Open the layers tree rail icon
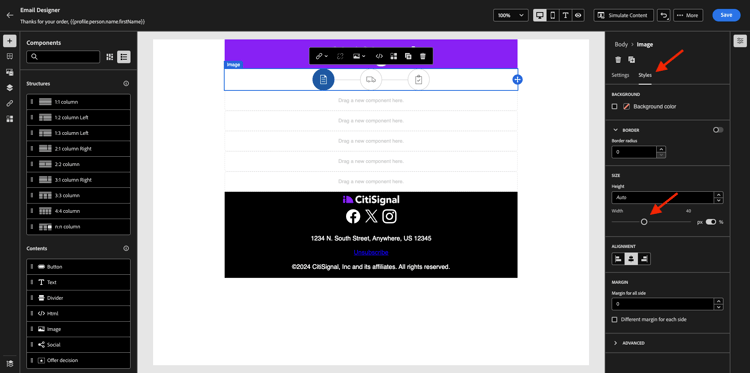750x373 pixels. [x=10, y=88]
